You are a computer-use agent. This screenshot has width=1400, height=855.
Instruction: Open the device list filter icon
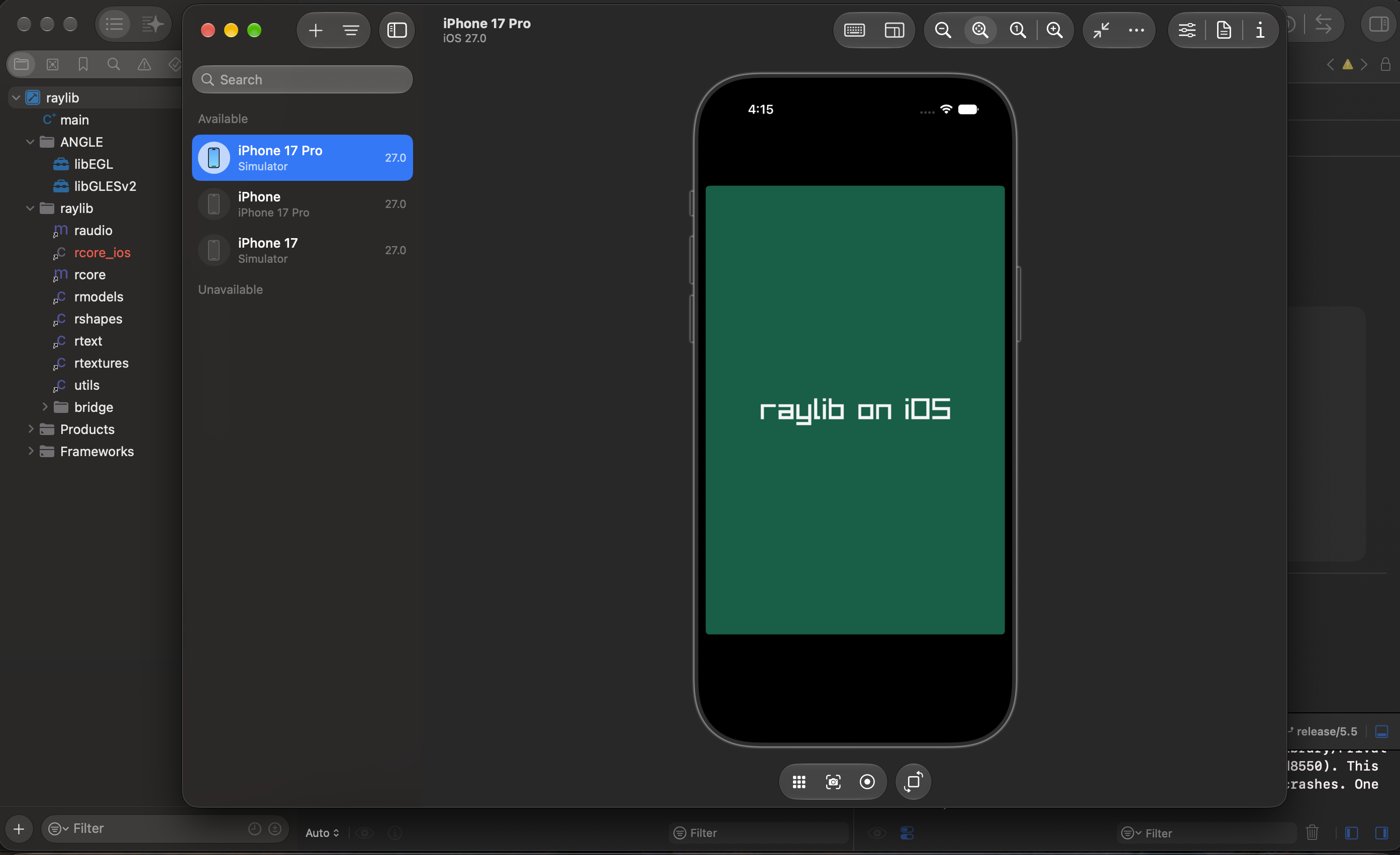351,30
